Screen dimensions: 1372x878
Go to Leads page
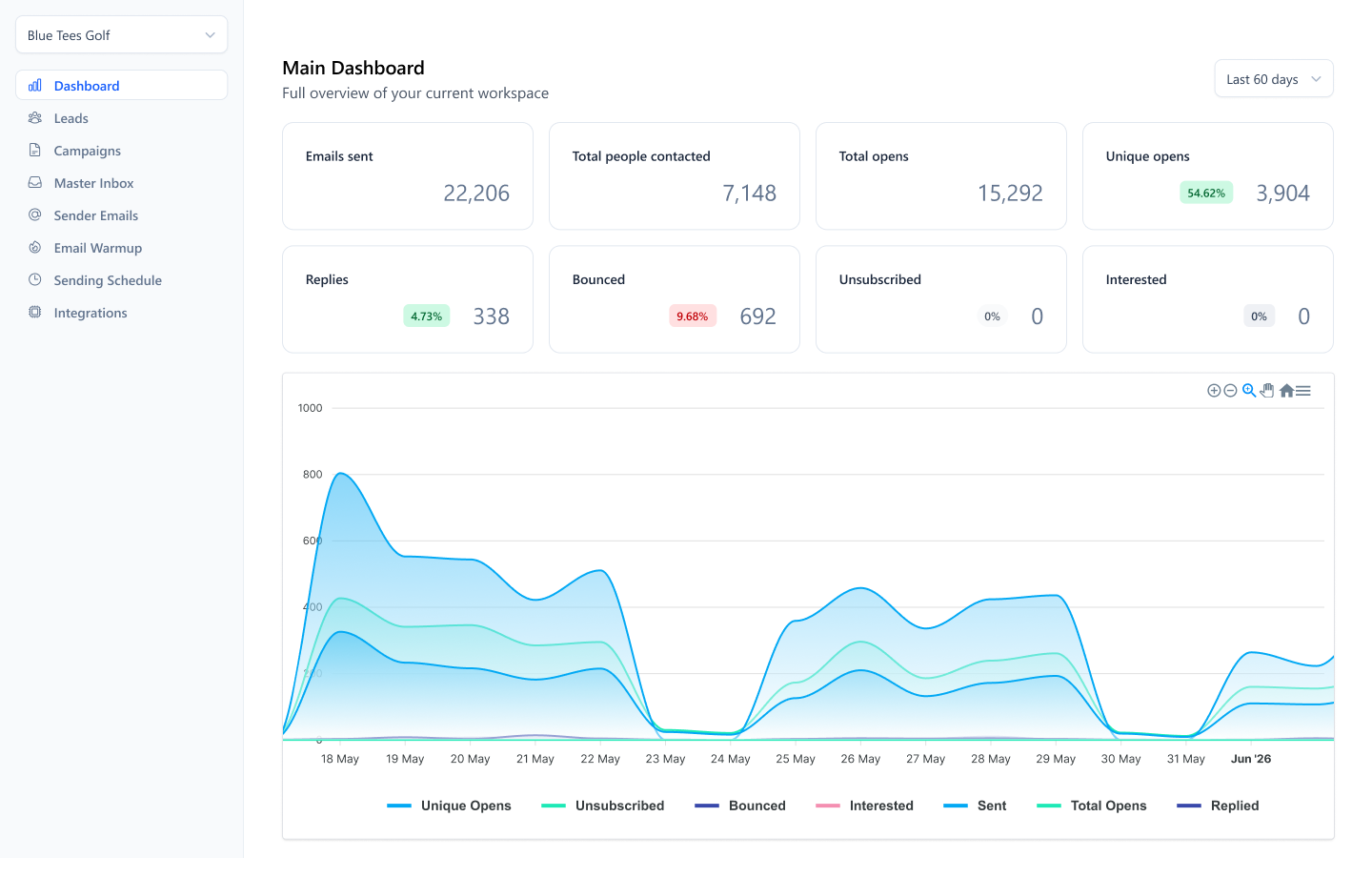pos(121,118)
